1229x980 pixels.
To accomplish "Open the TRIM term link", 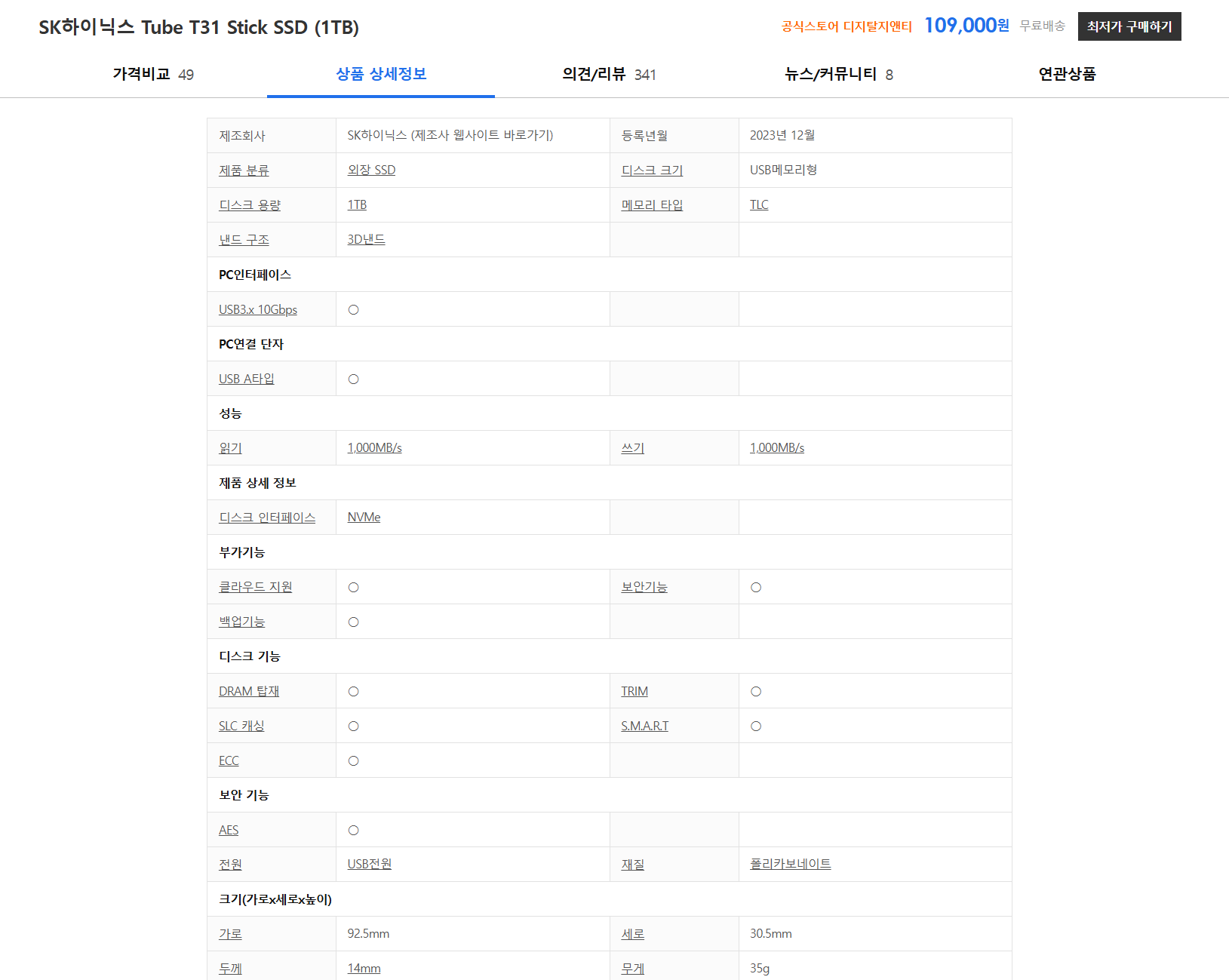I will (634, 691).
